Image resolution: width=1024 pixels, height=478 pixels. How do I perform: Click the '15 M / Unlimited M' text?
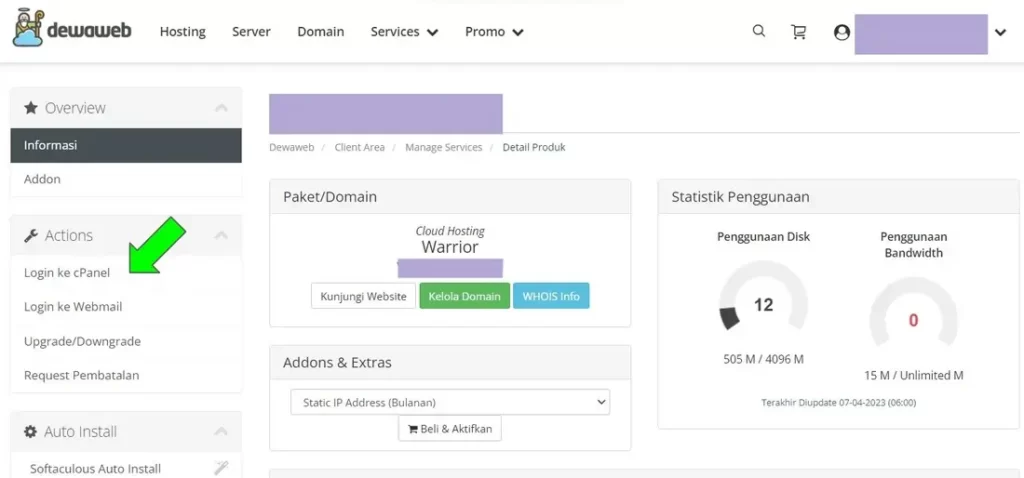point(914,375)
